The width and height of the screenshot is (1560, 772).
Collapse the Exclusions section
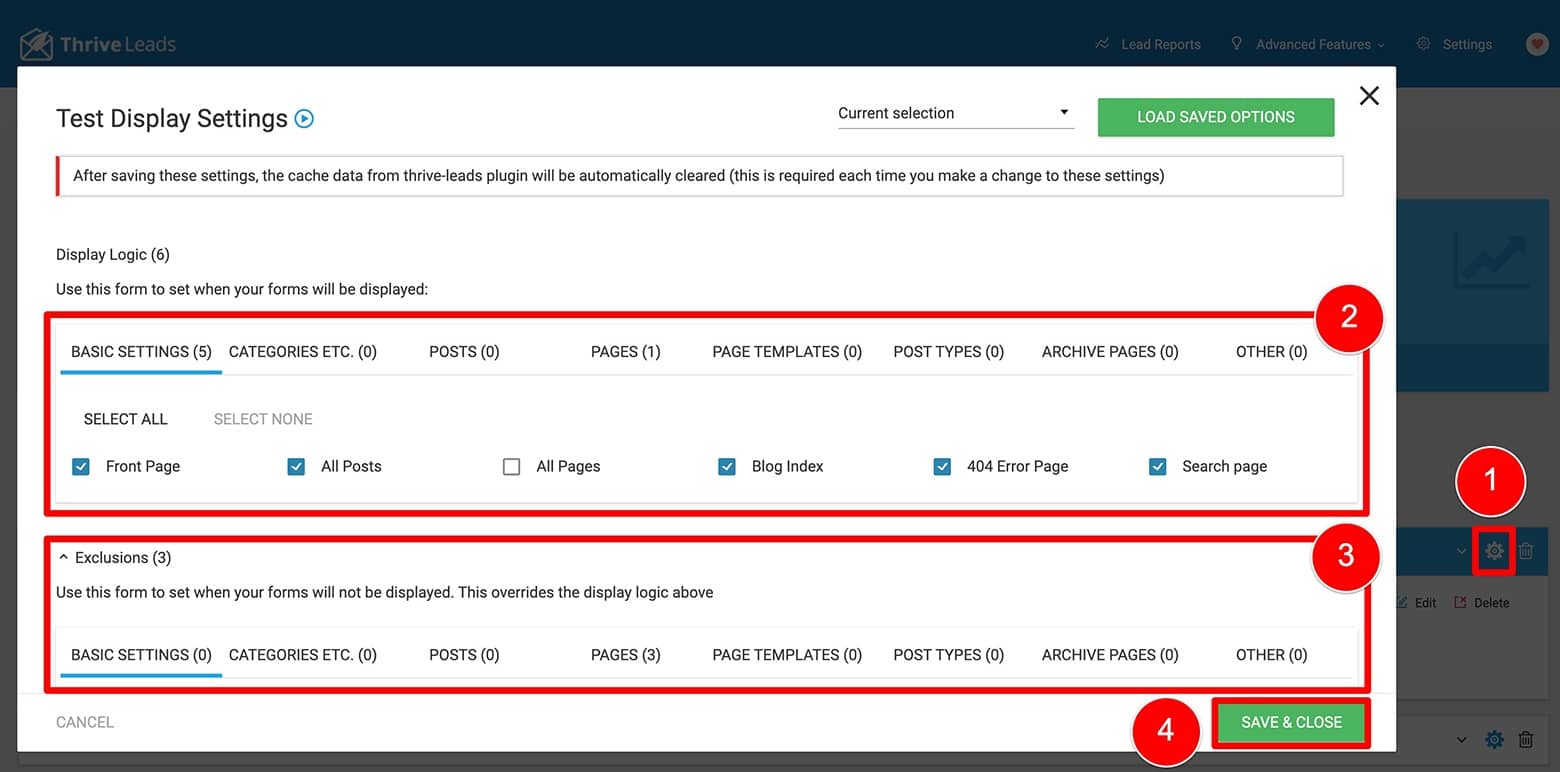[64, 556]
